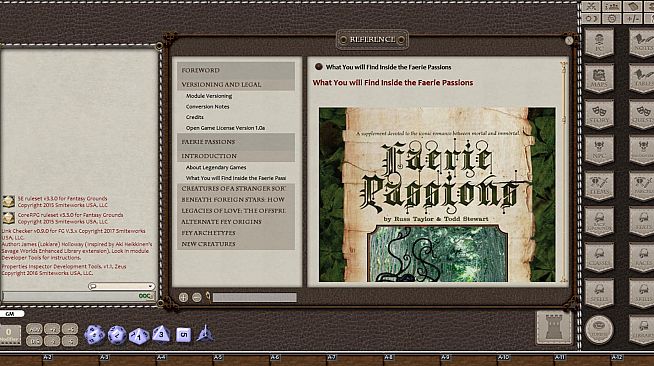The image size is (654, 366).
Task: Expand Creatures of a Stranger Sort chapter
Action: click(x=236, y=188)
